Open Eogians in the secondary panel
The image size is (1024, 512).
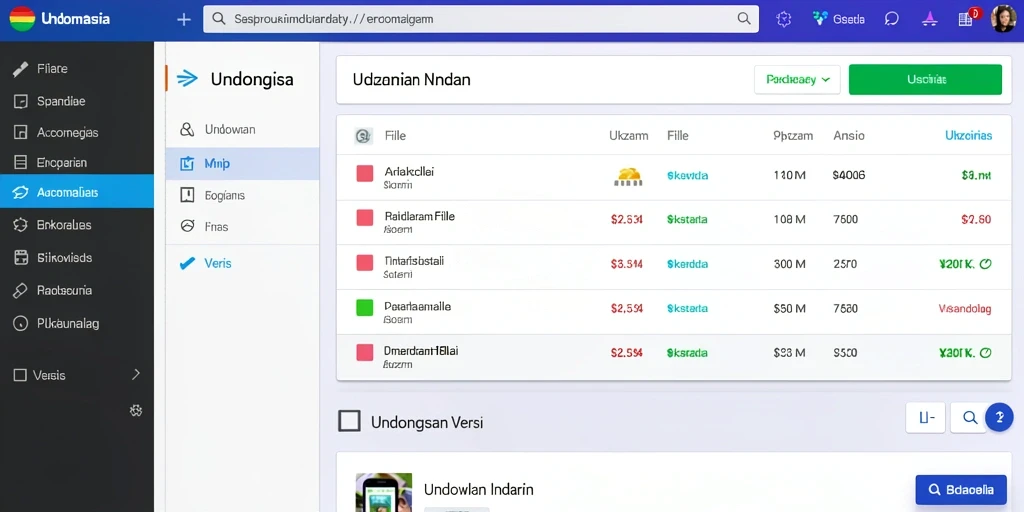[x=242, y=195]
